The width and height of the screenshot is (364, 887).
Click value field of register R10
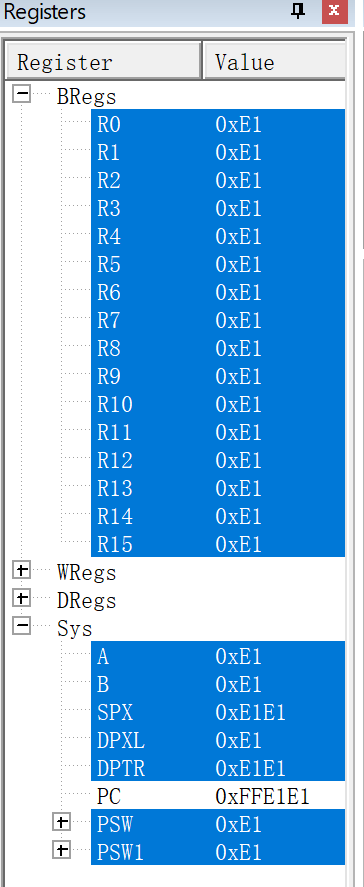coord(238,404)
